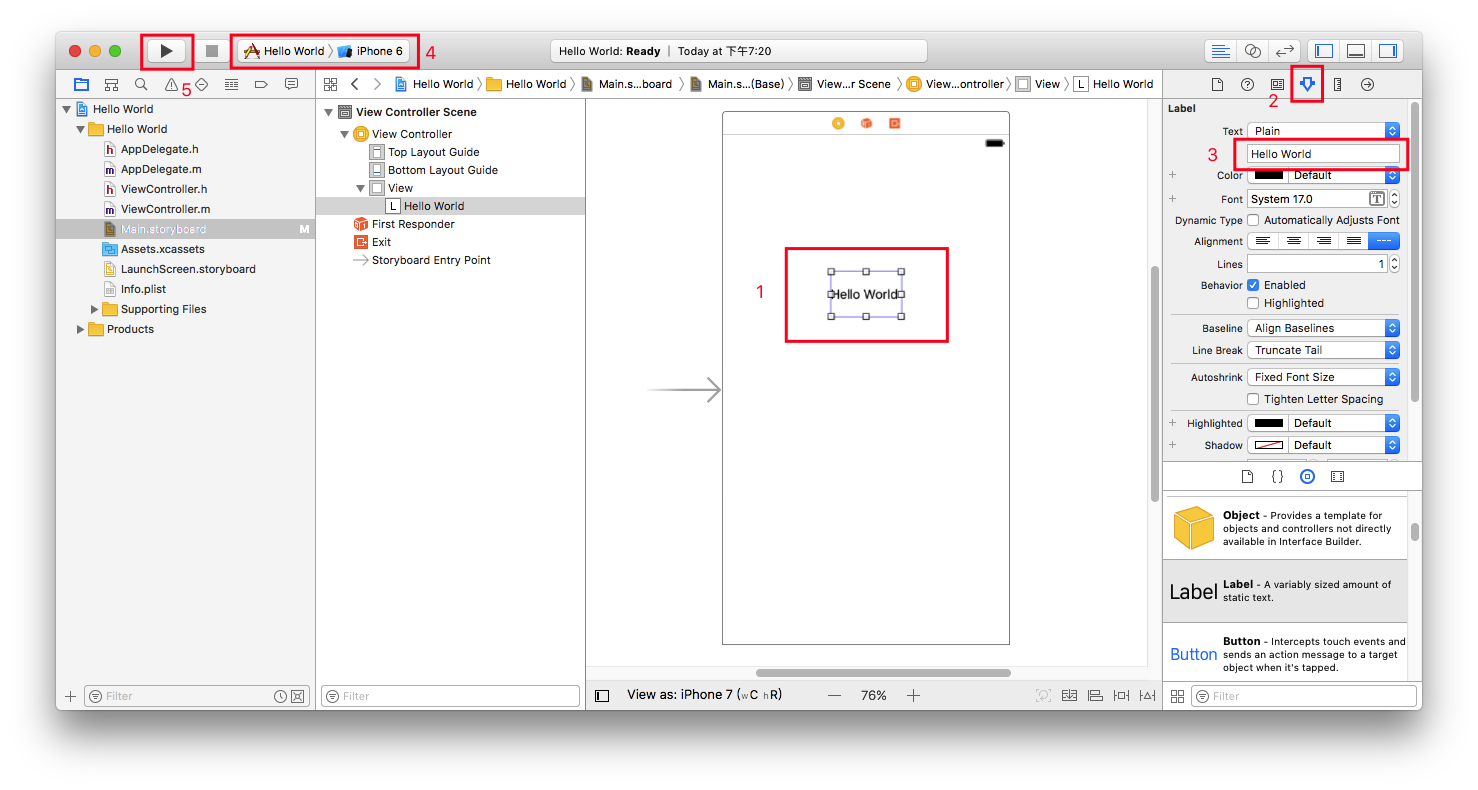The width and height of the screenshot is (1478, 790).
Task: Toggle the Utilities panel visibility
Action: (x=1388, y=51)
